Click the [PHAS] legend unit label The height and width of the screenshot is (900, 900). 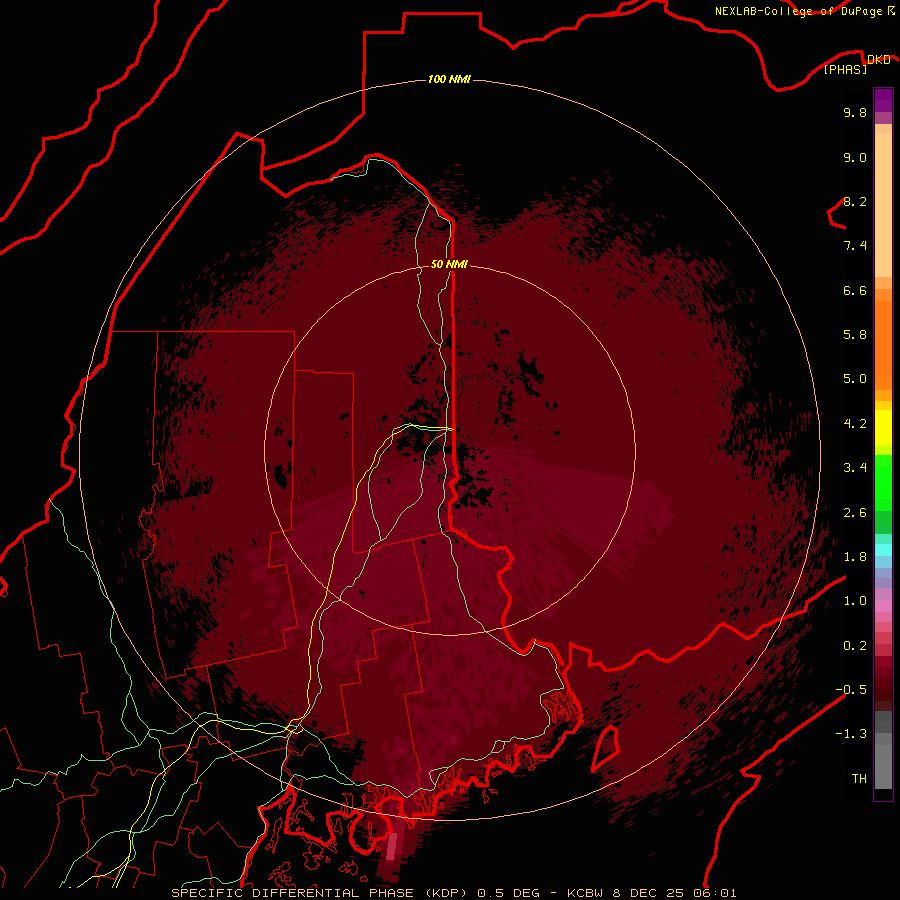(845, 69)
